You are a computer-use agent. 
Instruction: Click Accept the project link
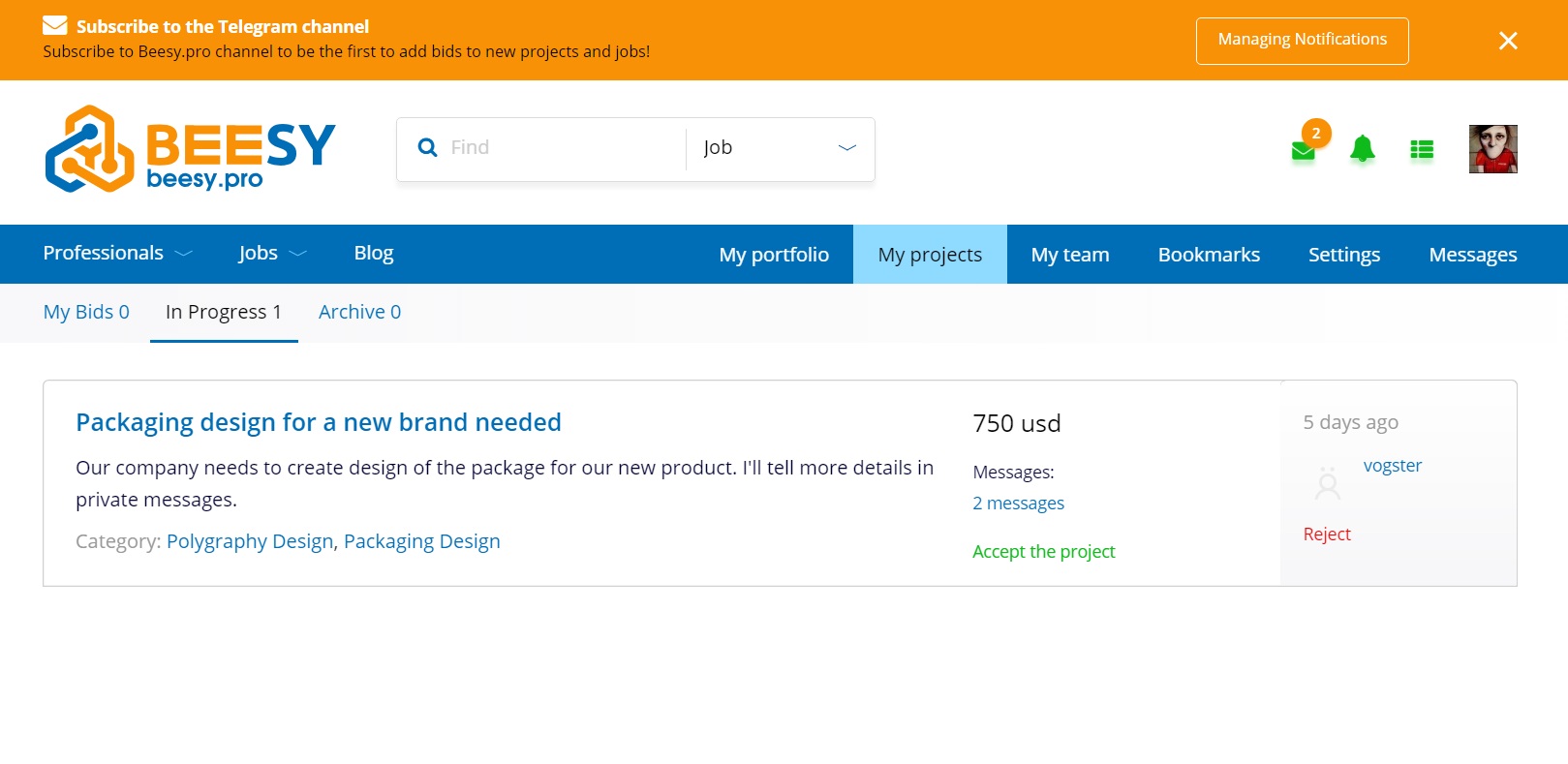tap(1043, 552)
